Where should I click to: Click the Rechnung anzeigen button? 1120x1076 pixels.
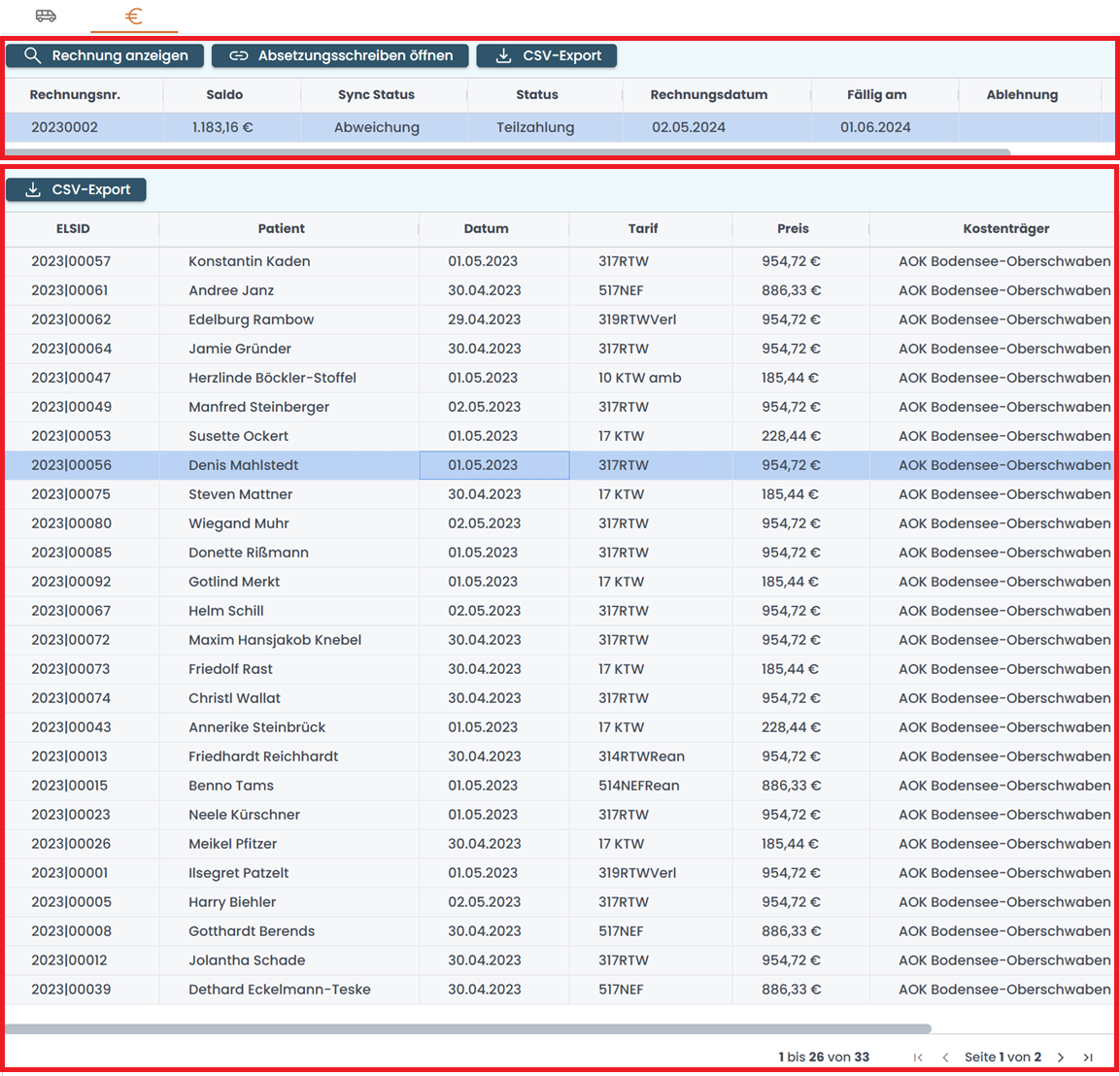105,56
